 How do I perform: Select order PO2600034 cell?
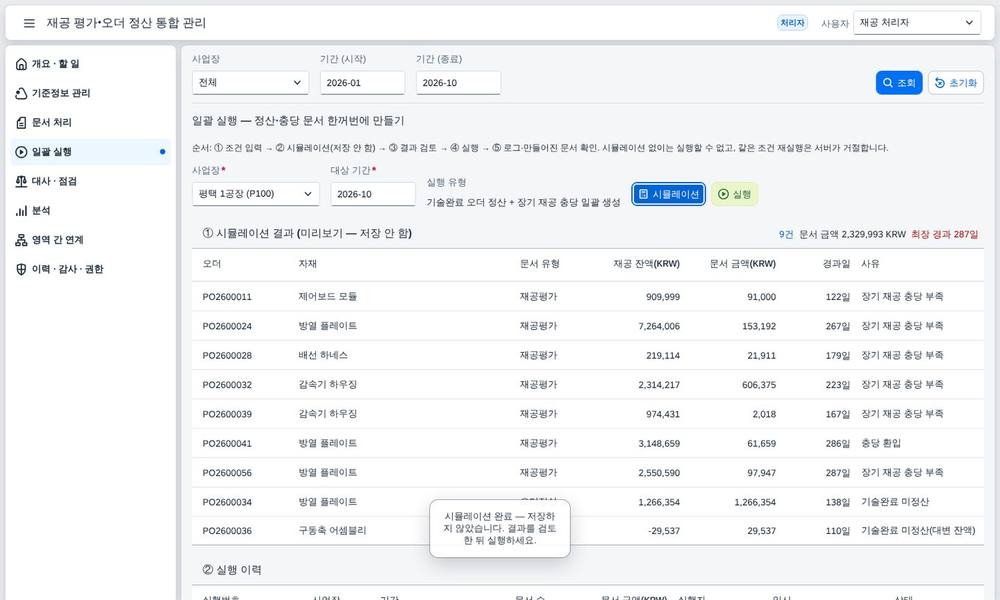click(x=227, y=502)
